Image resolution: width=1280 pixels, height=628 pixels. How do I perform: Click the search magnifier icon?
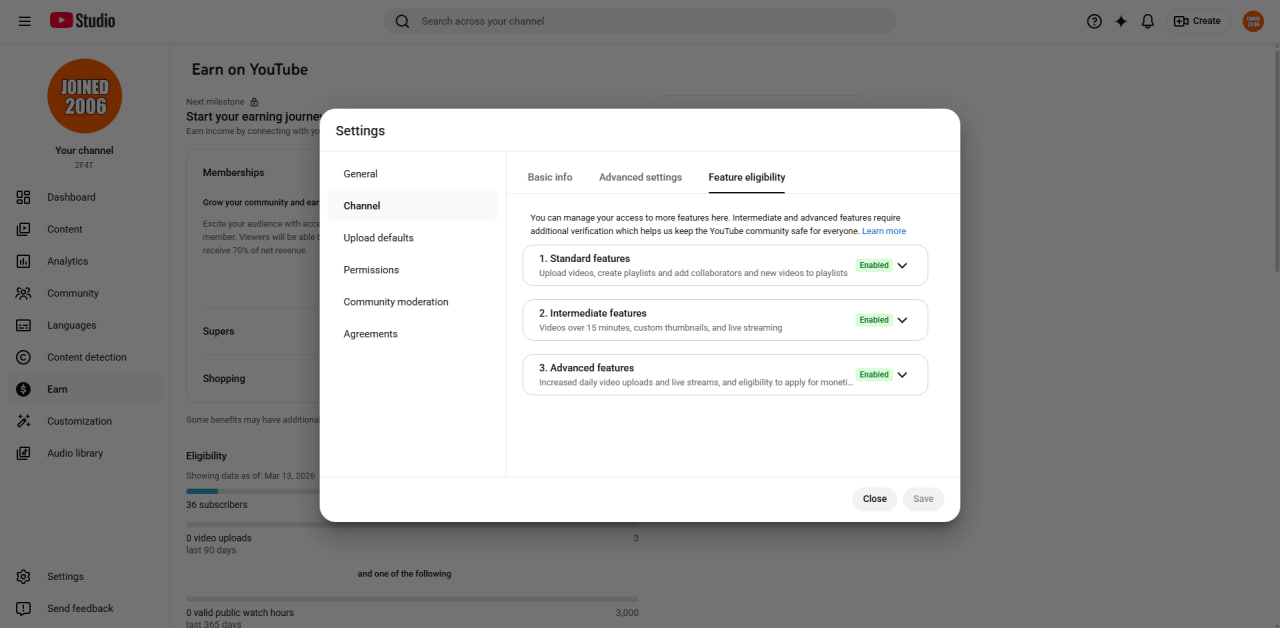[402, 21]
